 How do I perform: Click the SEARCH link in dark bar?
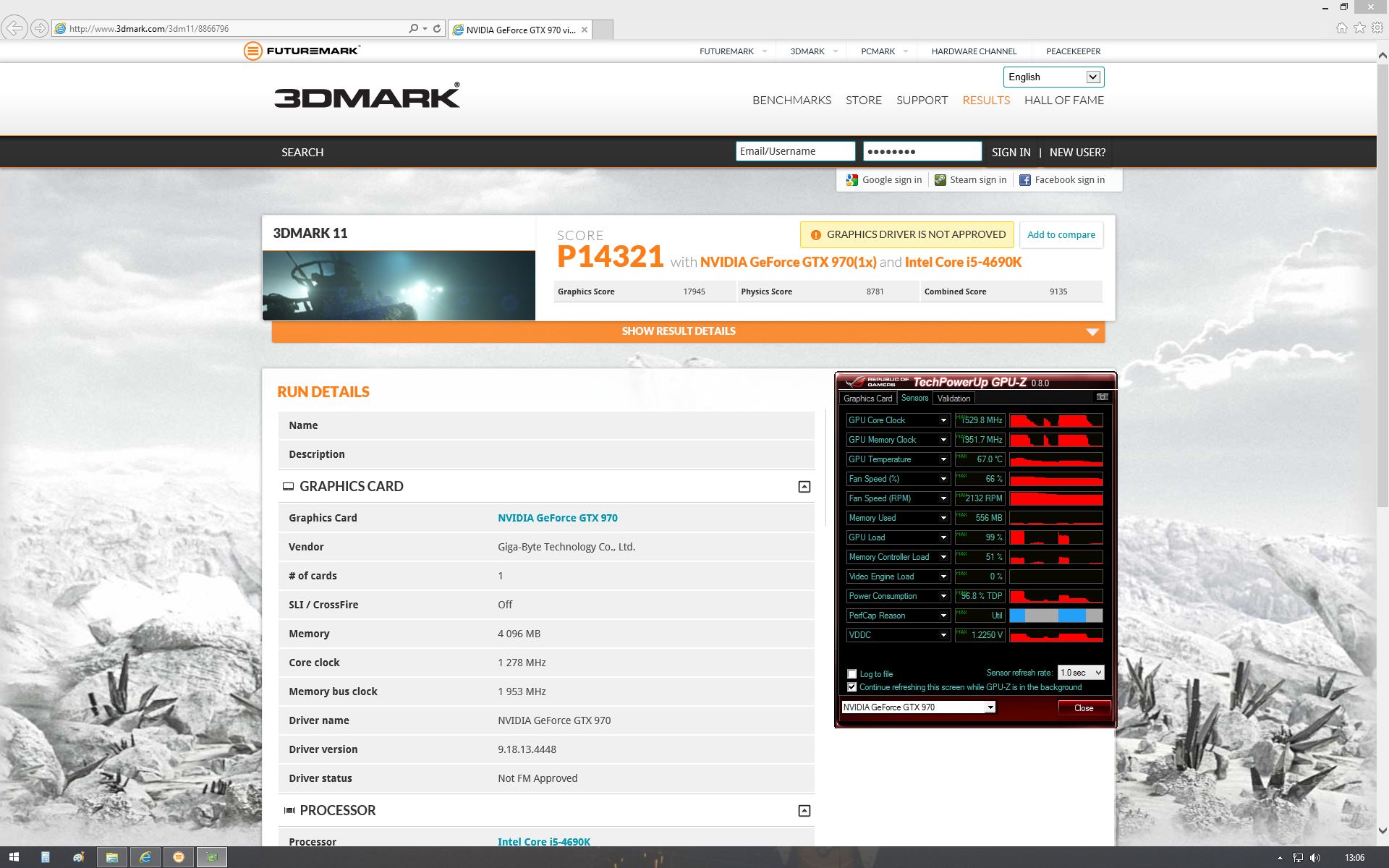[x=302, y=153]
